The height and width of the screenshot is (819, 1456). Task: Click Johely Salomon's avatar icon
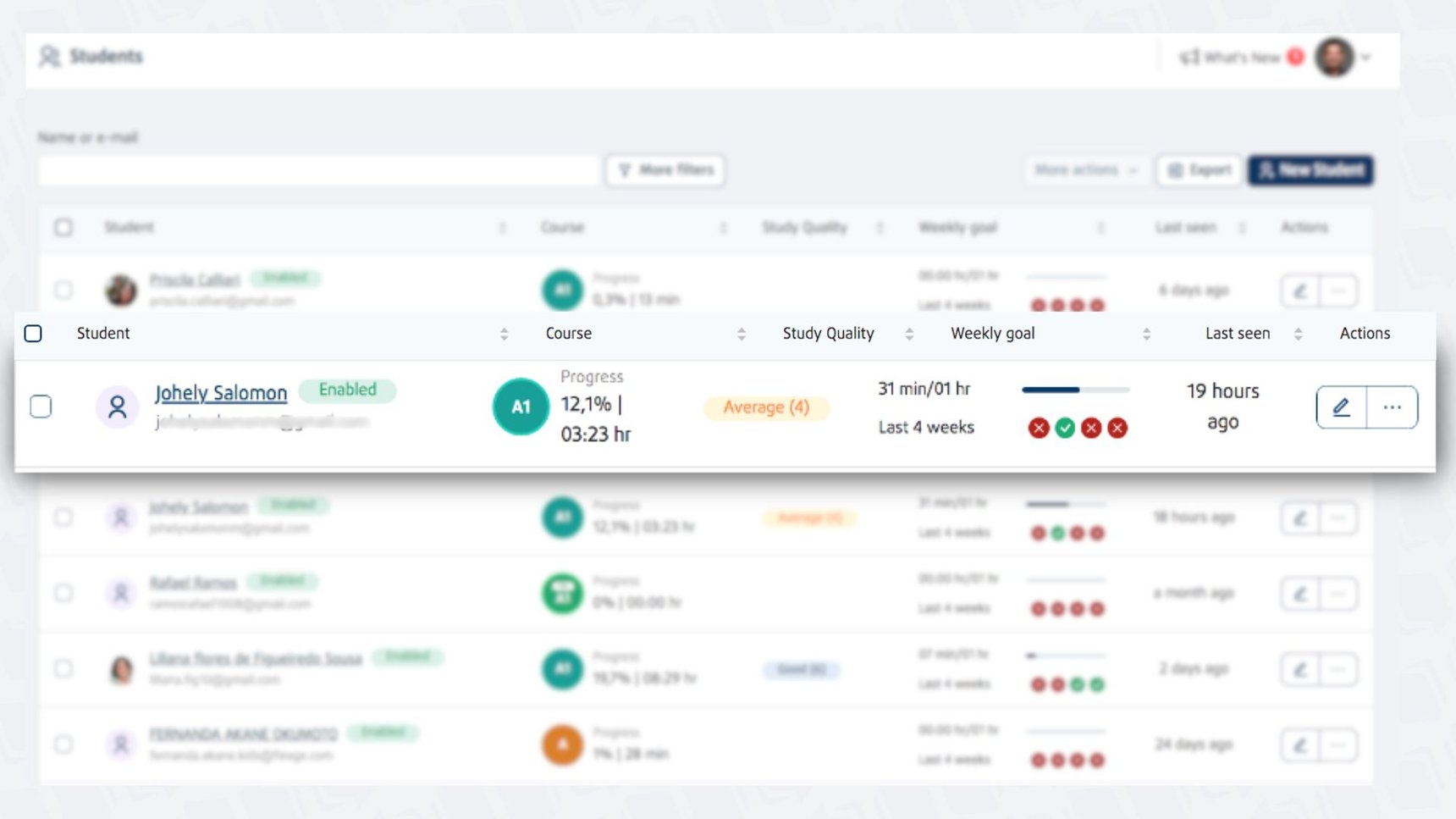pos(118,407)
